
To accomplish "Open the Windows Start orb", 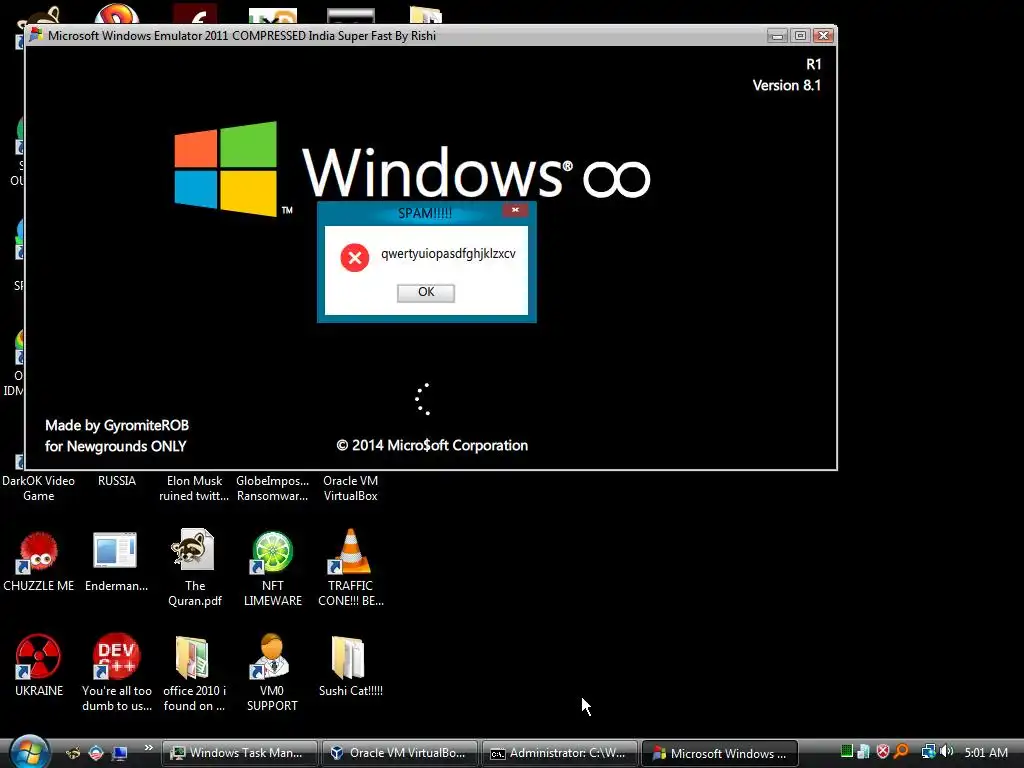I will pos(29,752).
